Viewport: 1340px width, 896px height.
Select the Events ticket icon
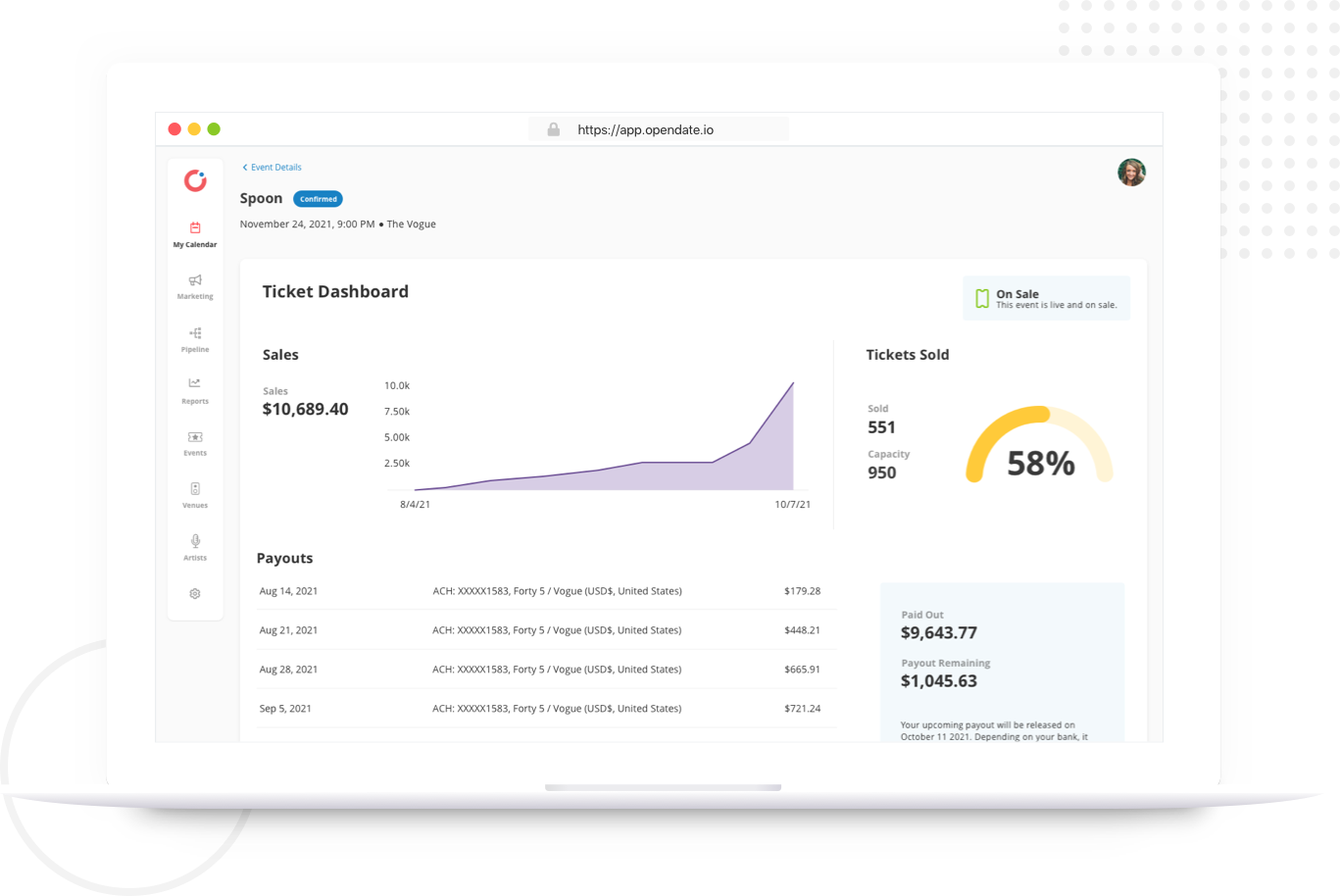[195, 444]
